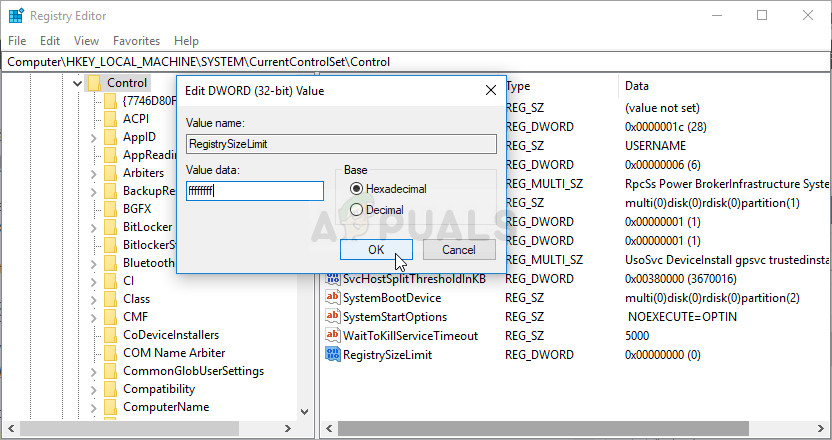Click the tree pane horizontal scrollbar thumb
This screenshot has height=440, width=832.
tap(129, 428)
